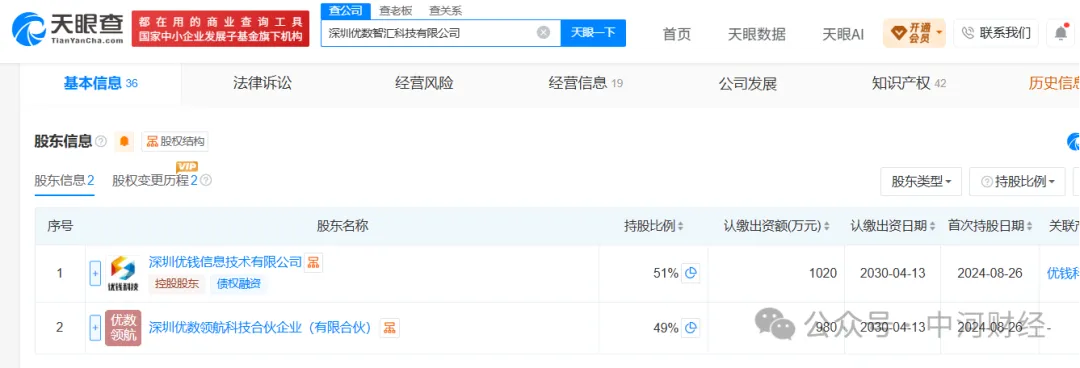Click the help icon beside 股东信息 title
1080x368 pixels.
coord(101,141)
